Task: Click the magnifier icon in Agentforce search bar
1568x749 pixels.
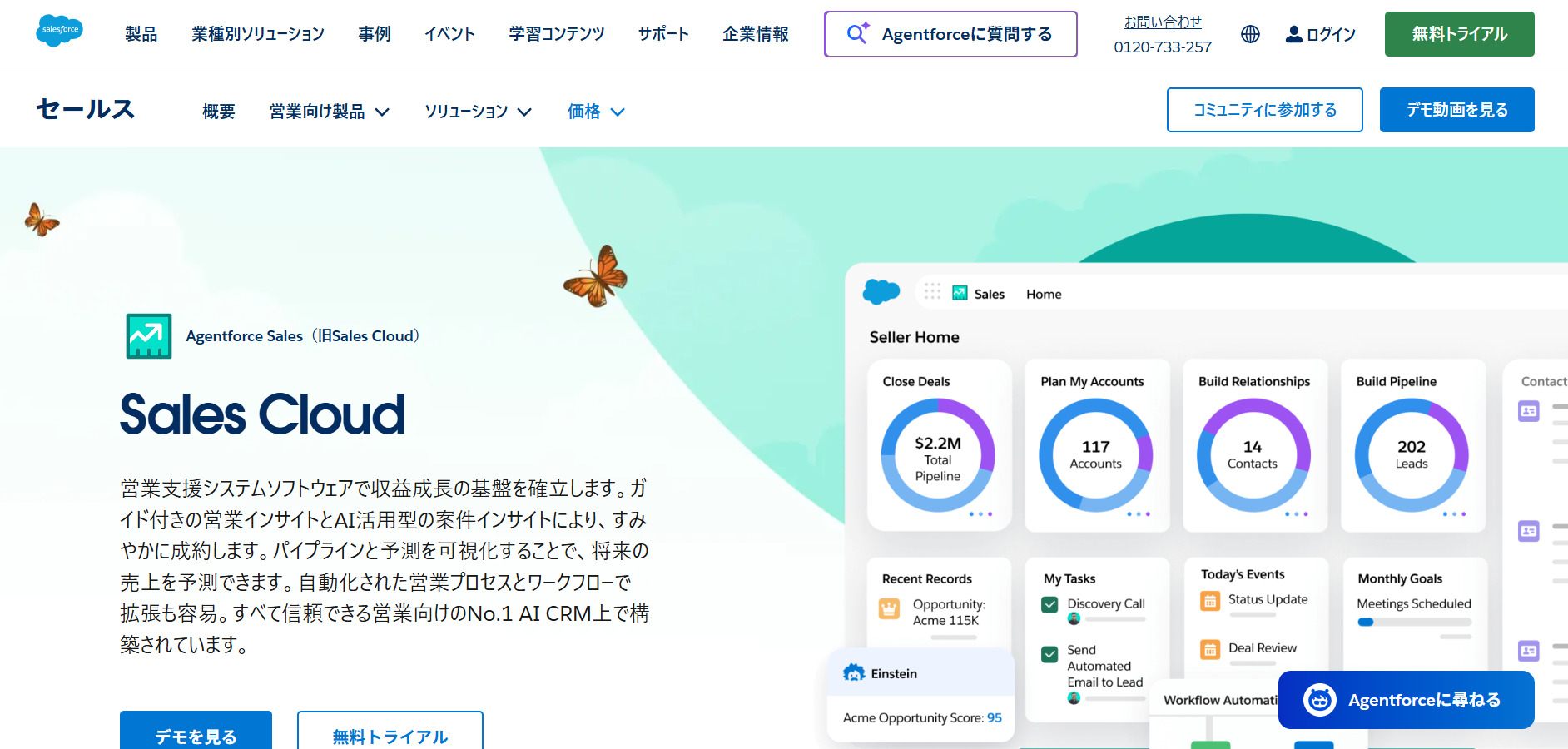Action: point(856,34)
